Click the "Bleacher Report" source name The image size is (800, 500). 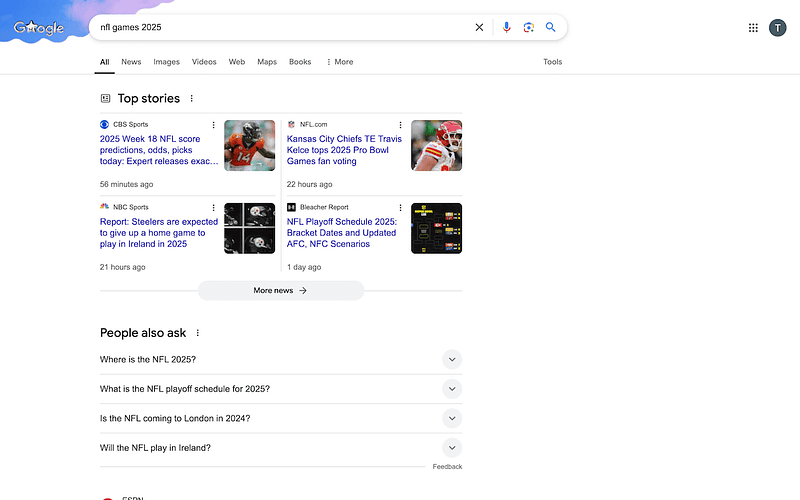(324, 207)
